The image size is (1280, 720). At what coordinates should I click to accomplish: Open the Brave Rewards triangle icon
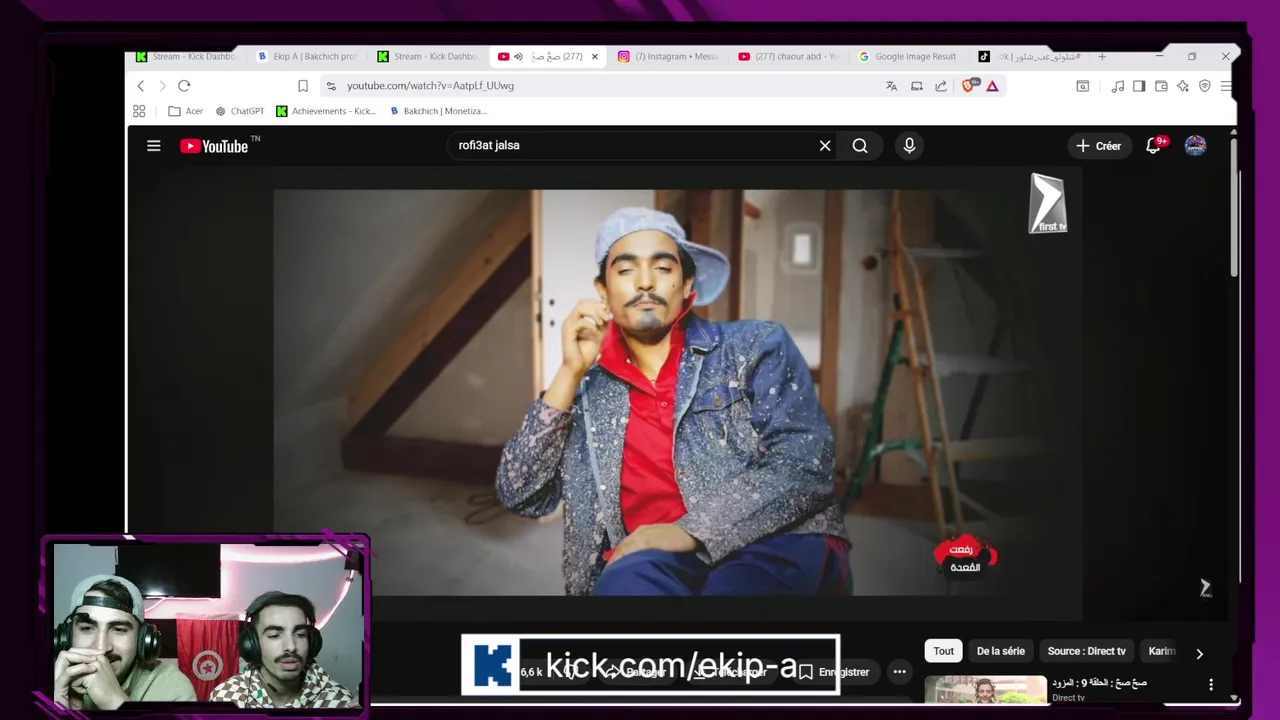point(992,86)
